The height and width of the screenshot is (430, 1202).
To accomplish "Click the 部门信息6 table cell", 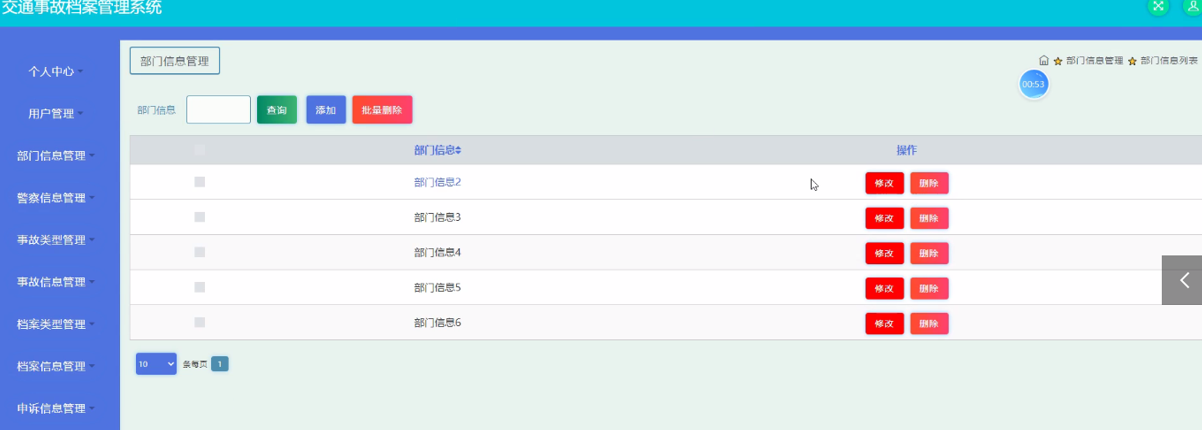I will coord(437,322).
